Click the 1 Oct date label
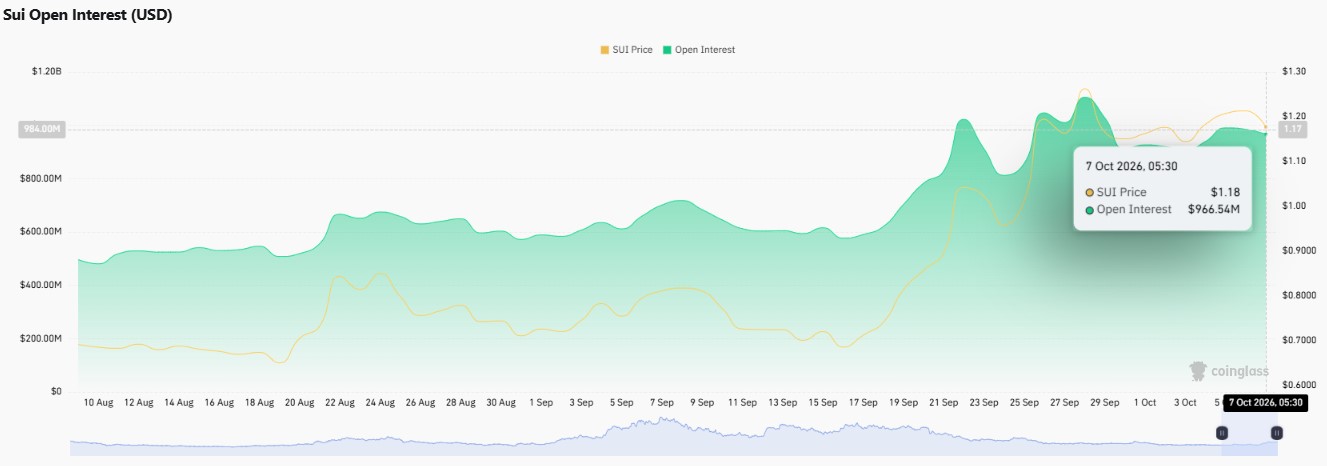Image resolution: width=1327 pixels, height=466 pixels. [x=1145, y=403]
